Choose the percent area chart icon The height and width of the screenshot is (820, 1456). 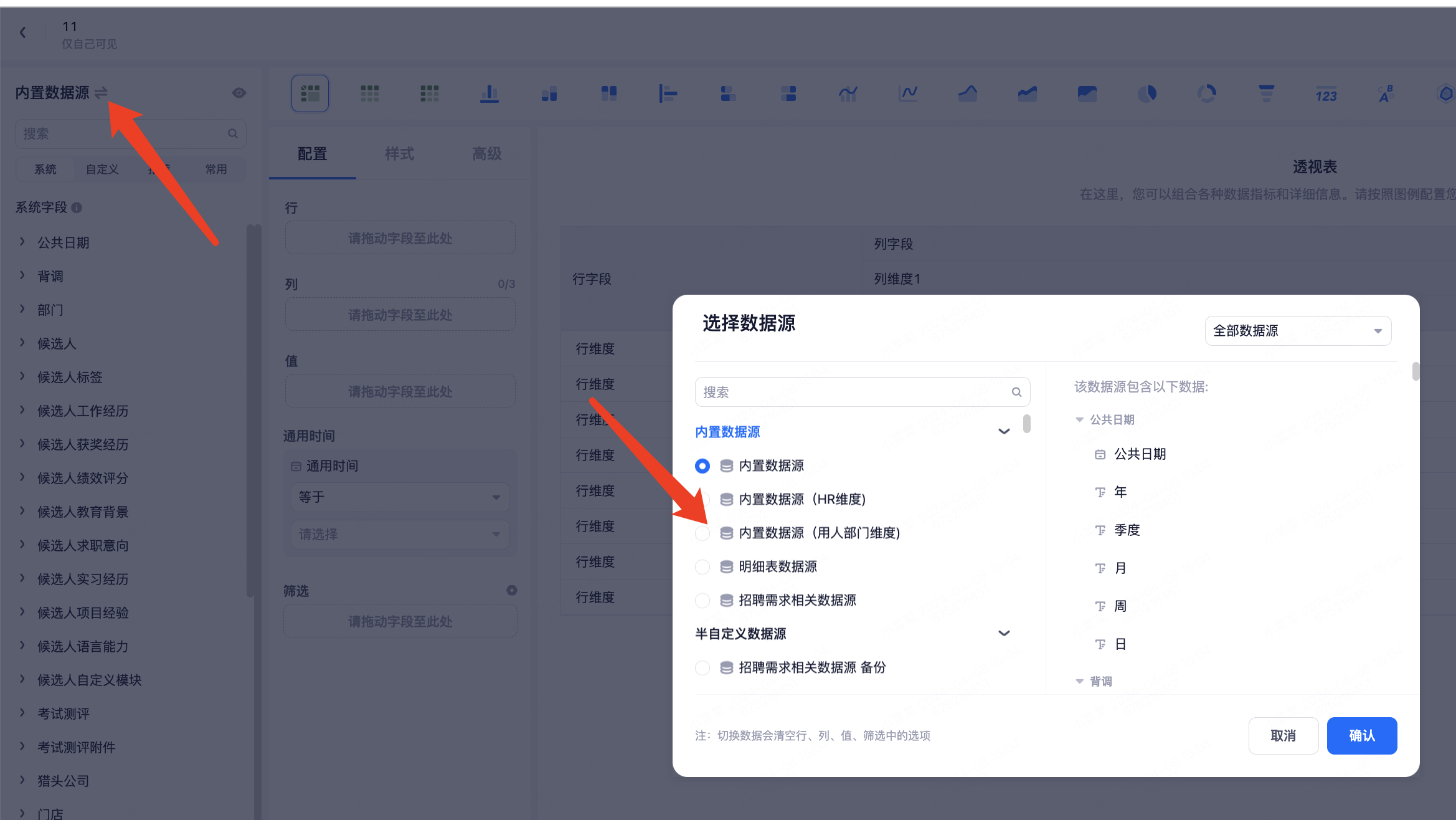pyautogui.click(x=1087, y=93)
